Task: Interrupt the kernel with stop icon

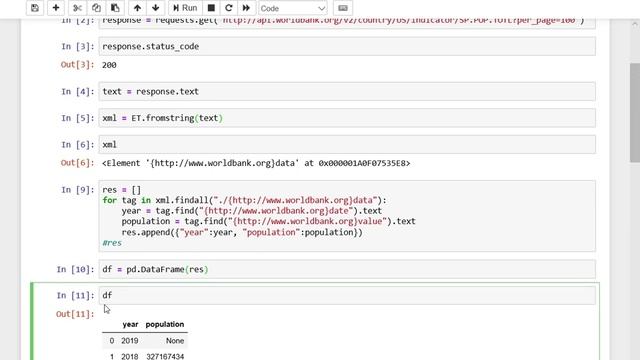Action: pos(211,8)
